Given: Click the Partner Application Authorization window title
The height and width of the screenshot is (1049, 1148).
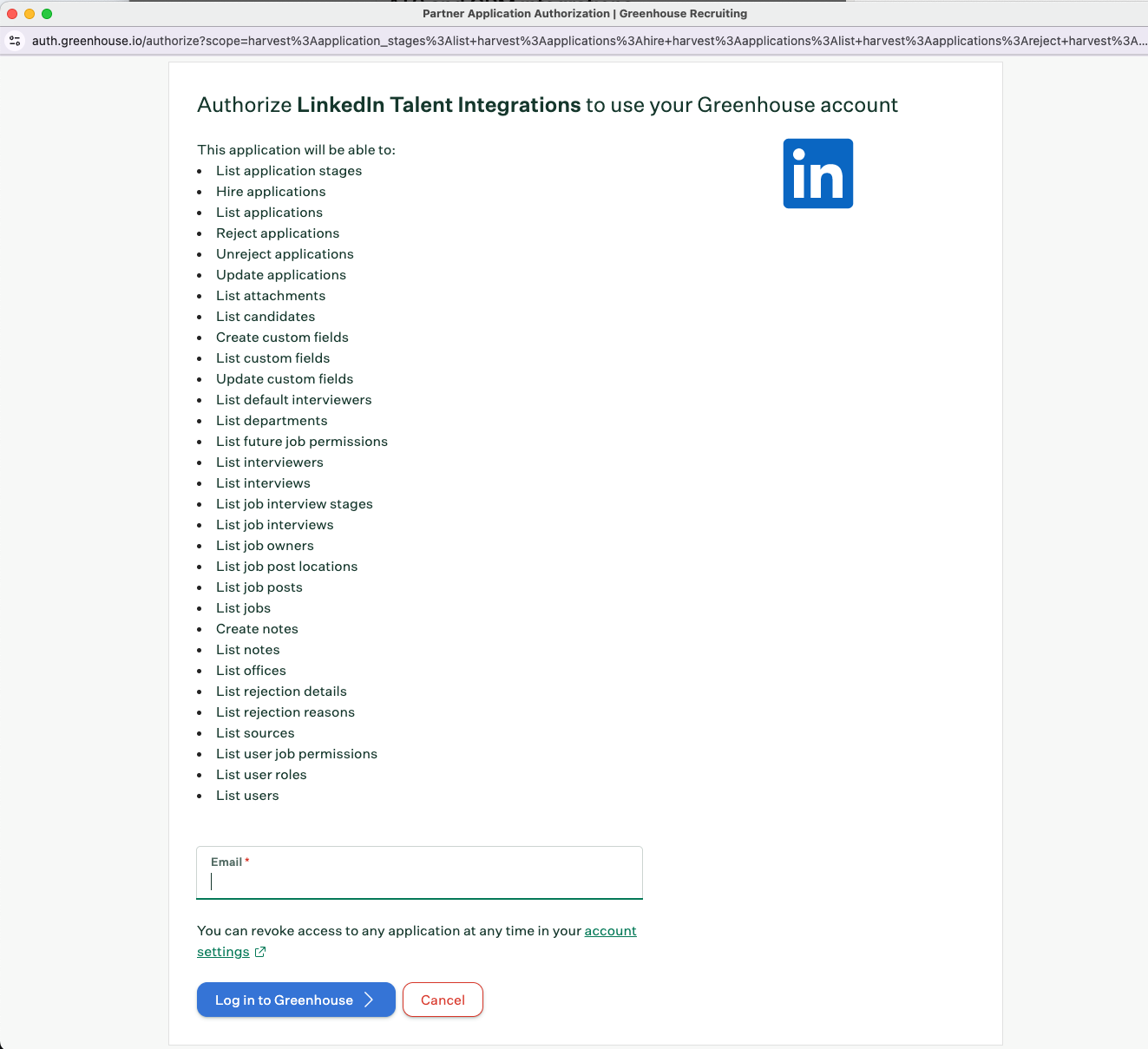Looking at the screenshot, I should (584, 14).
